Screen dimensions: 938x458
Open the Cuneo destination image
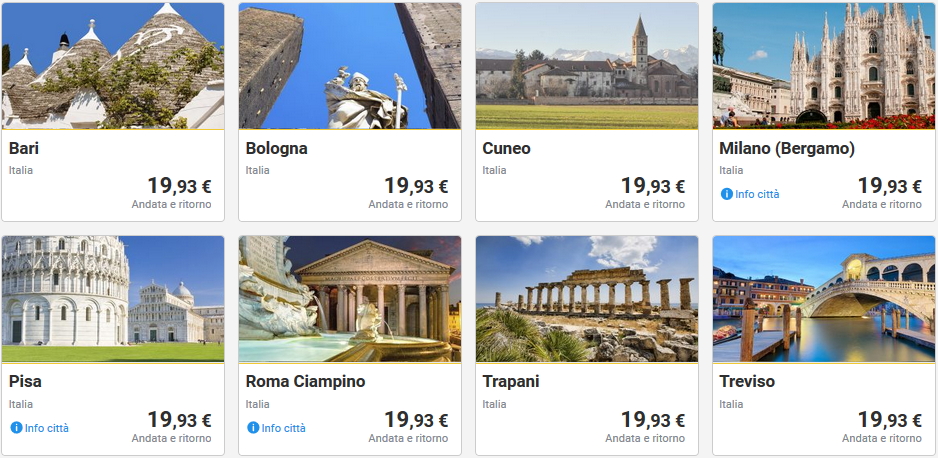tap(587, 66)
